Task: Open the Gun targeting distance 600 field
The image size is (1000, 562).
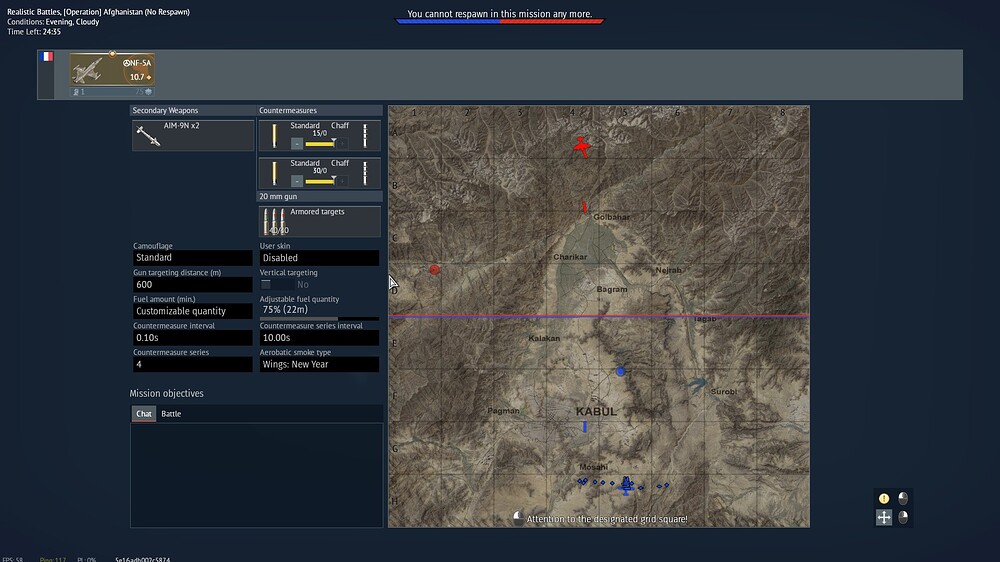Action: point(192,285)
